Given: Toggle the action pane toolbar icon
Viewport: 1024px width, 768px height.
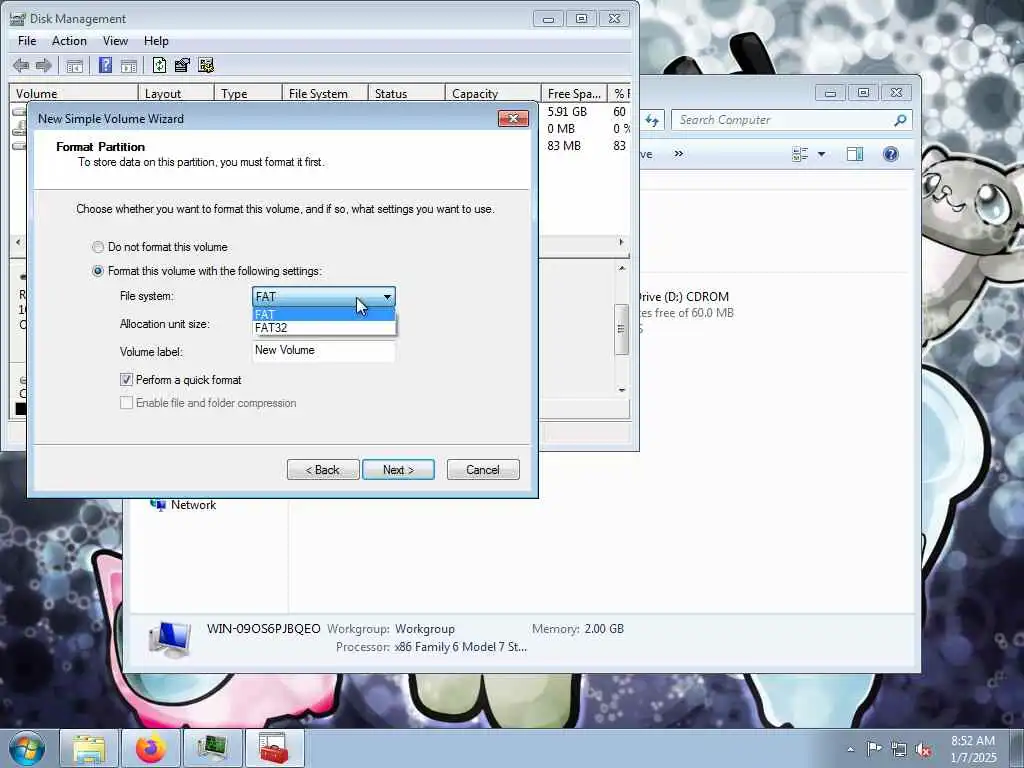Looking at the screenshot, I should 129,65.
